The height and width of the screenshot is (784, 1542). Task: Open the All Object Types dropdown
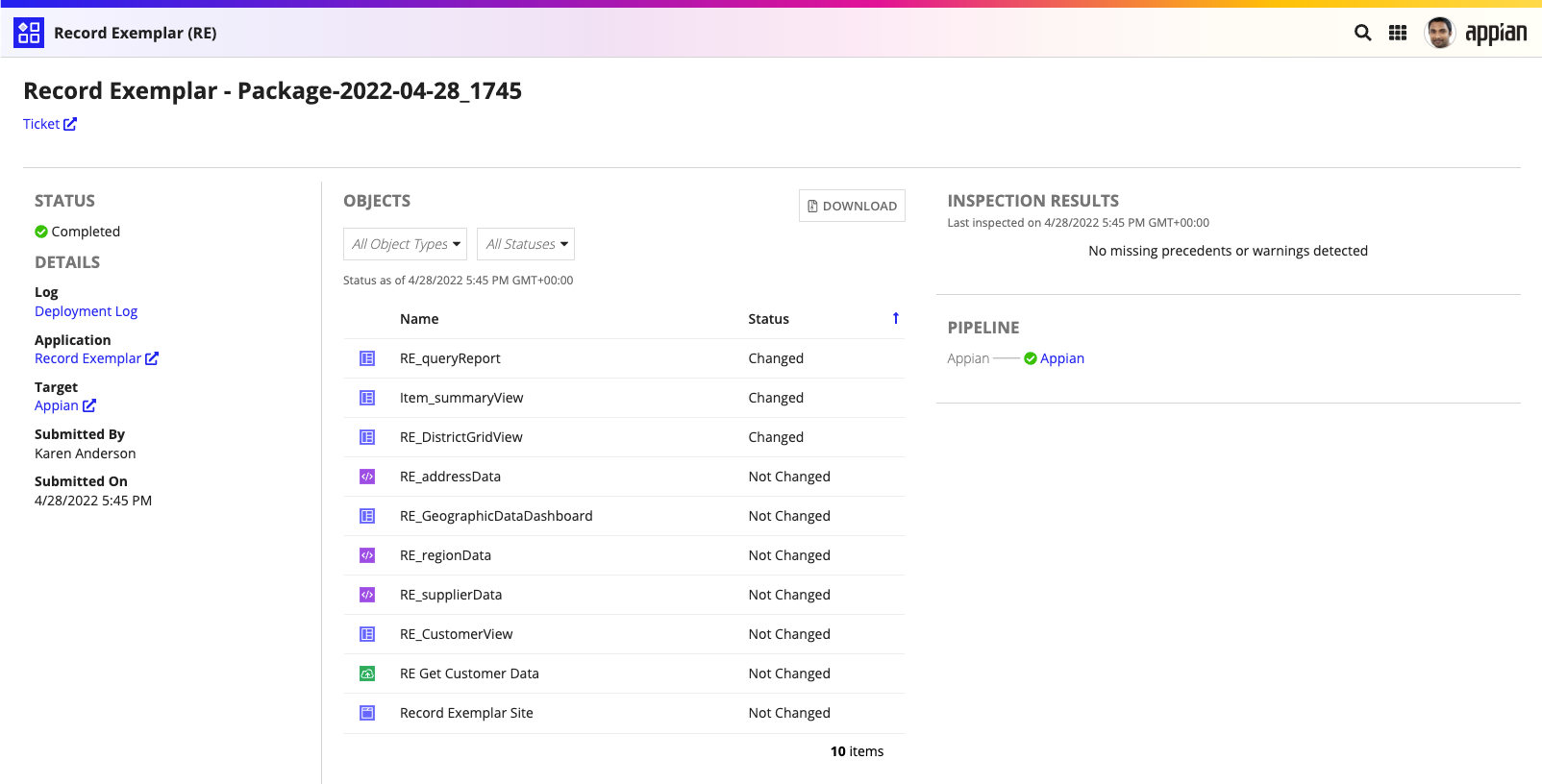coord(405,244)
